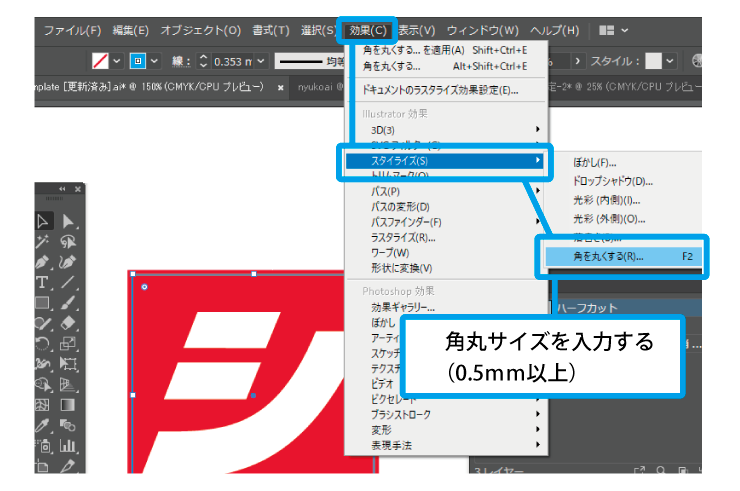Choose ぼかし(F)... in the Stylize submenu

tap(595, 163)
